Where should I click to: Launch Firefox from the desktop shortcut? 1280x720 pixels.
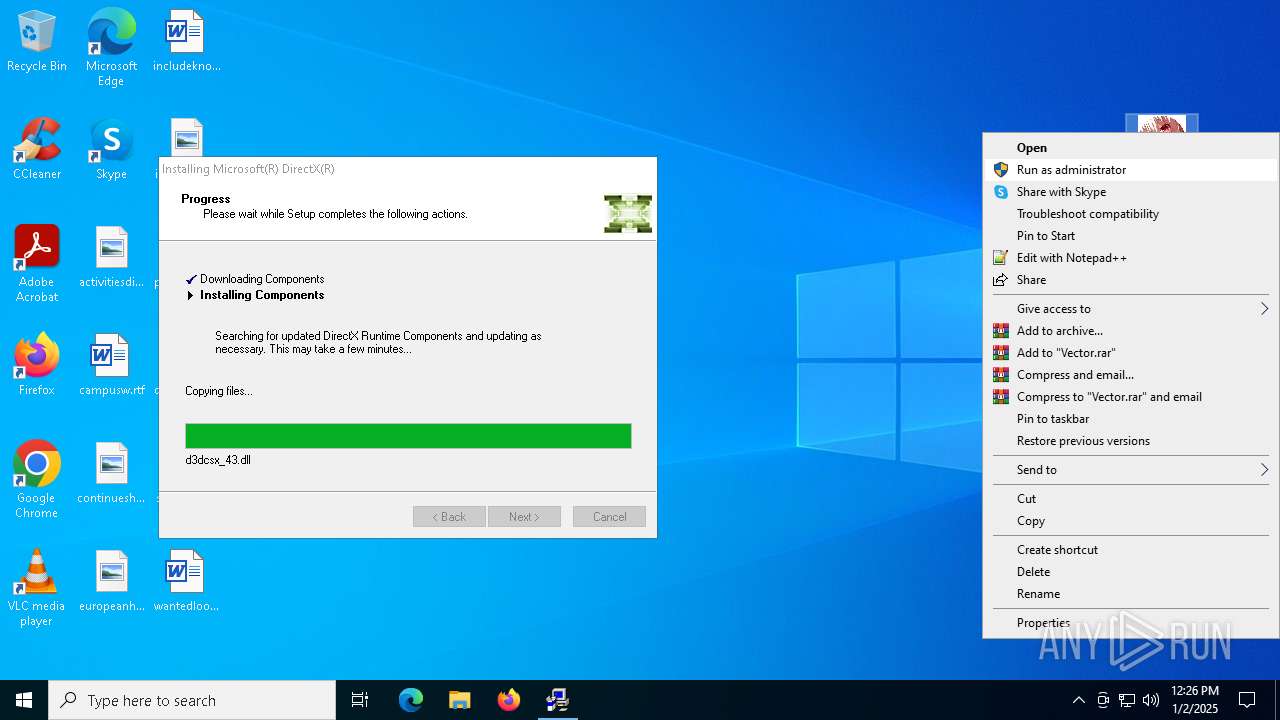[37, 366]
